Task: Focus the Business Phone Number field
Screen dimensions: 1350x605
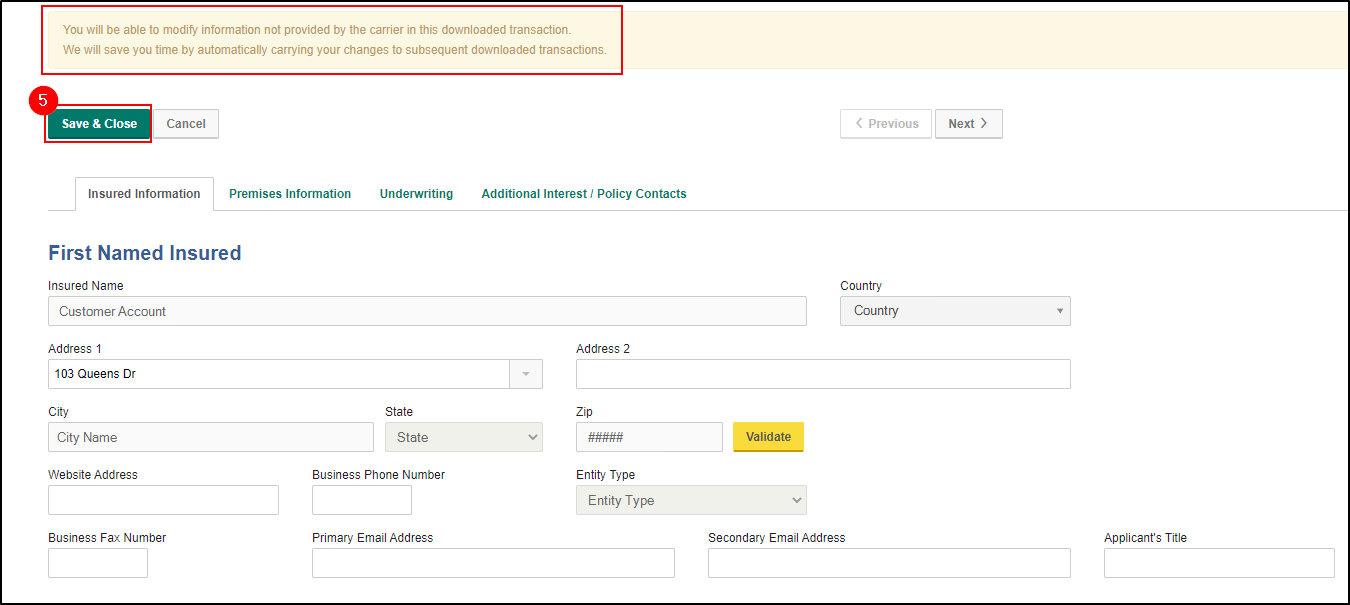Action: click(362, 500)
